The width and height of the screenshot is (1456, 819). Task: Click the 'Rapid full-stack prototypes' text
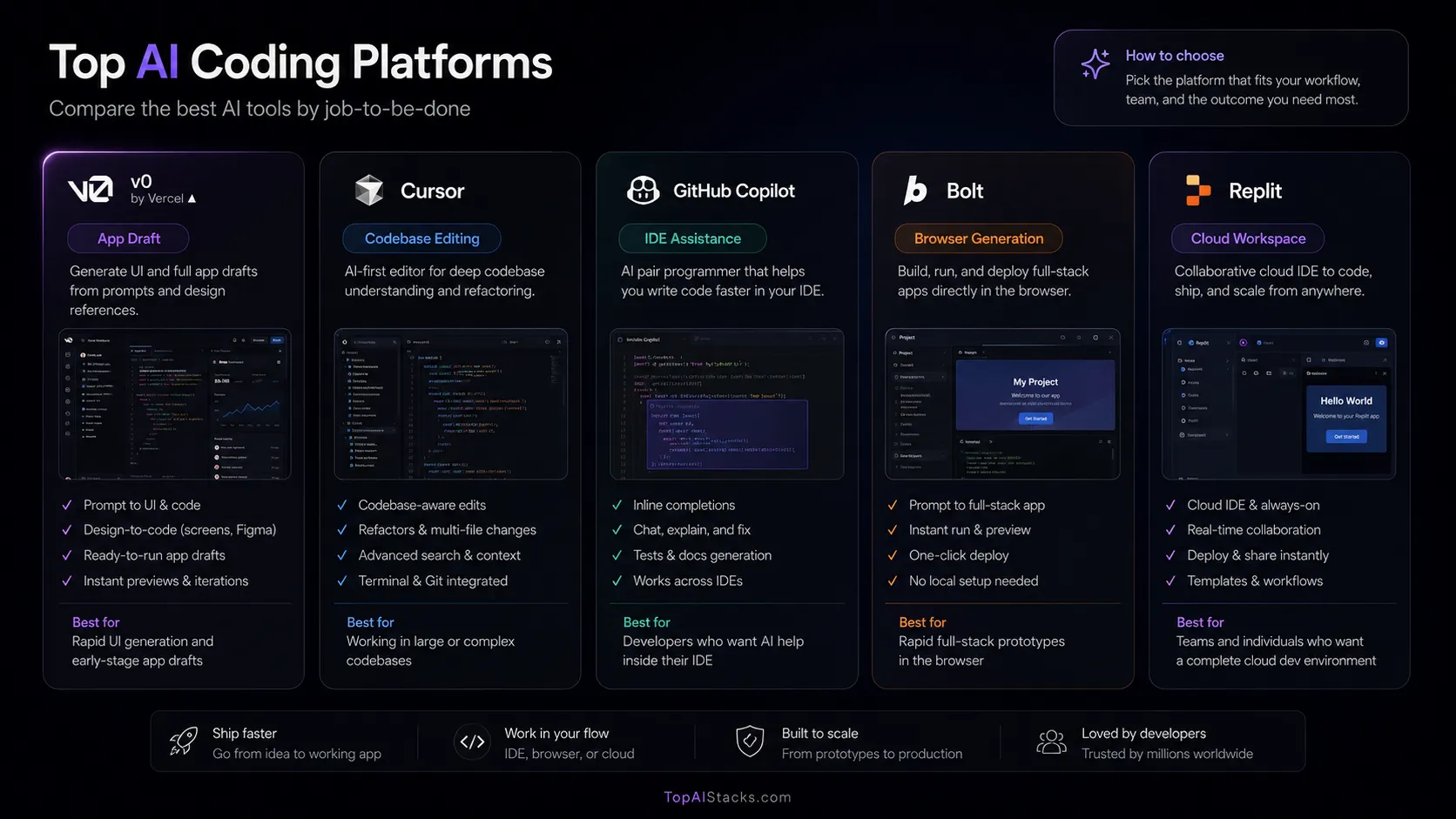(x=981, y=641)
